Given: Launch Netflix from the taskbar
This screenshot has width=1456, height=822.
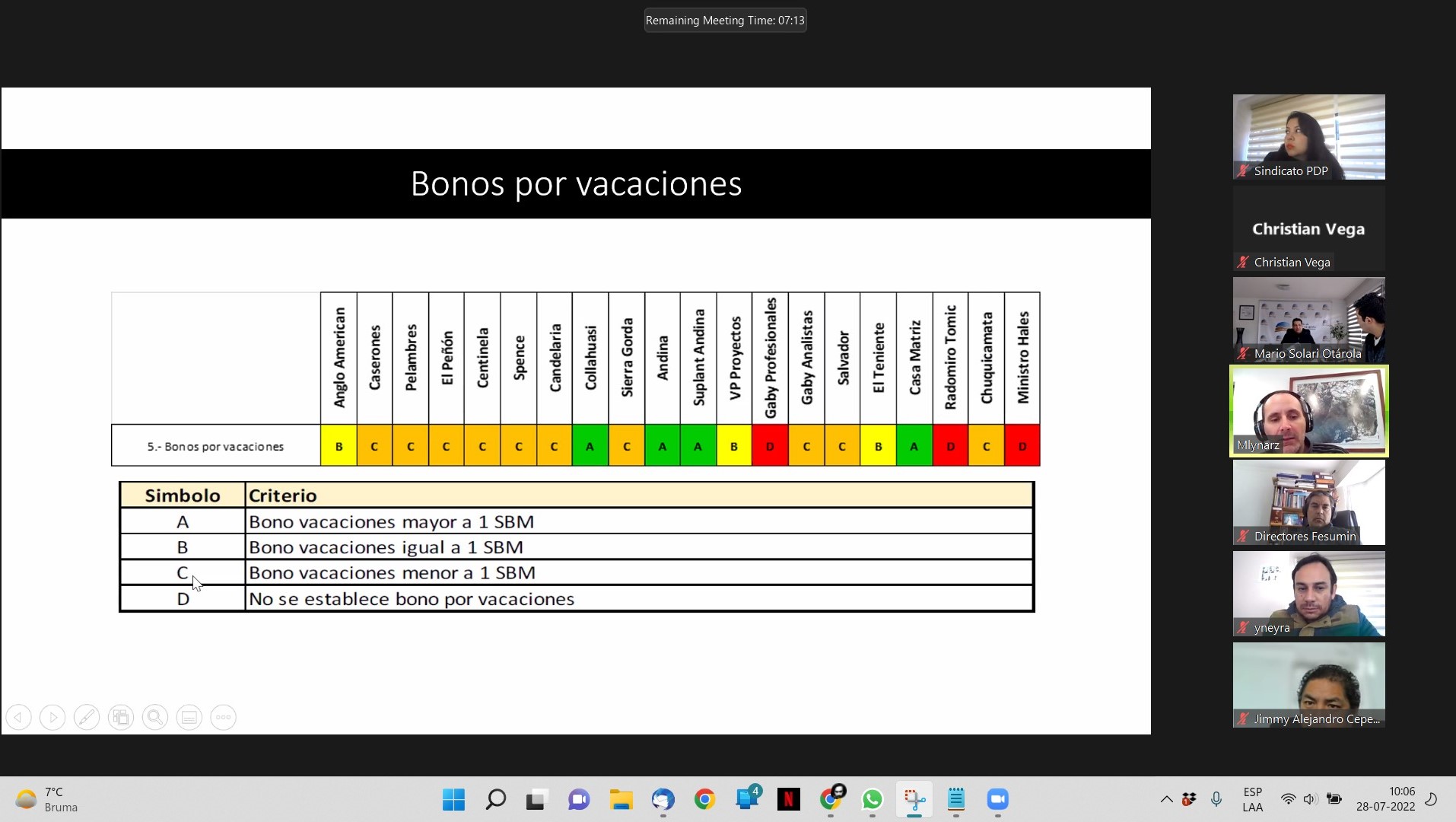Looking at the screenshot, I should [788, 799].
